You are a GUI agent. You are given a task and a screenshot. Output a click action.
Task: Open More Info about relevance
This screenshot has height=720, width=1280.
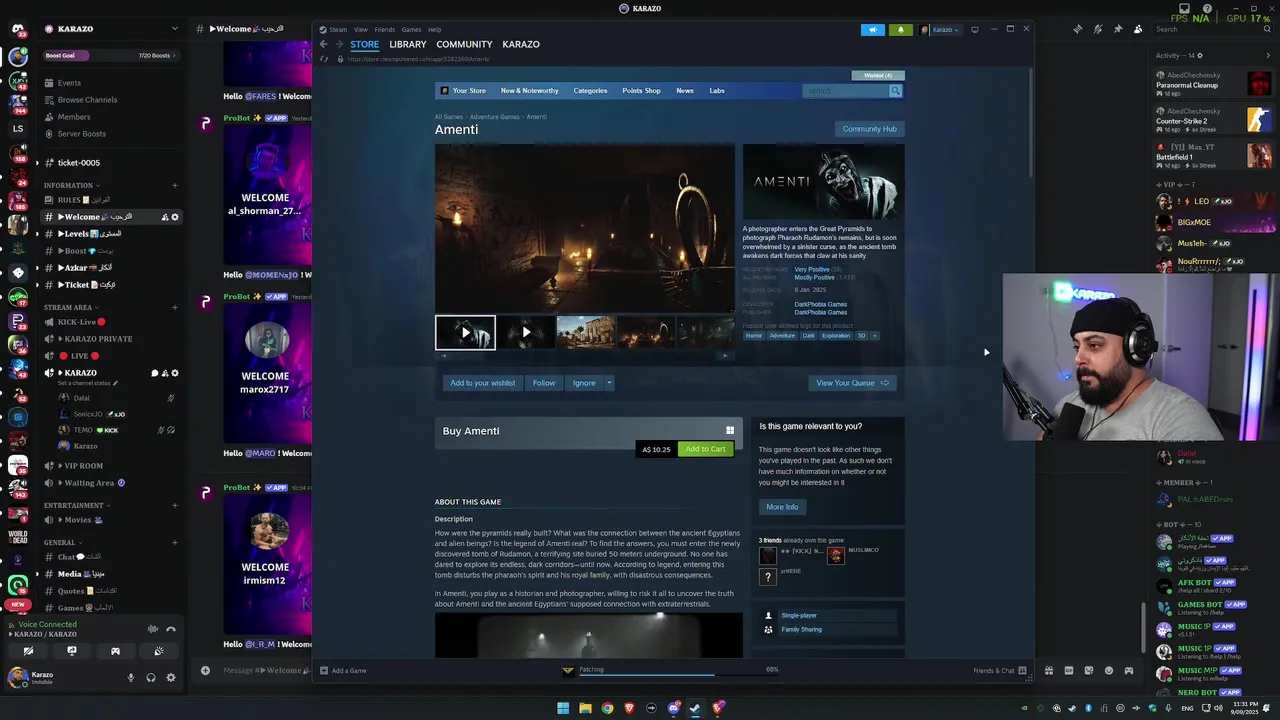click(x=782, y=507)
